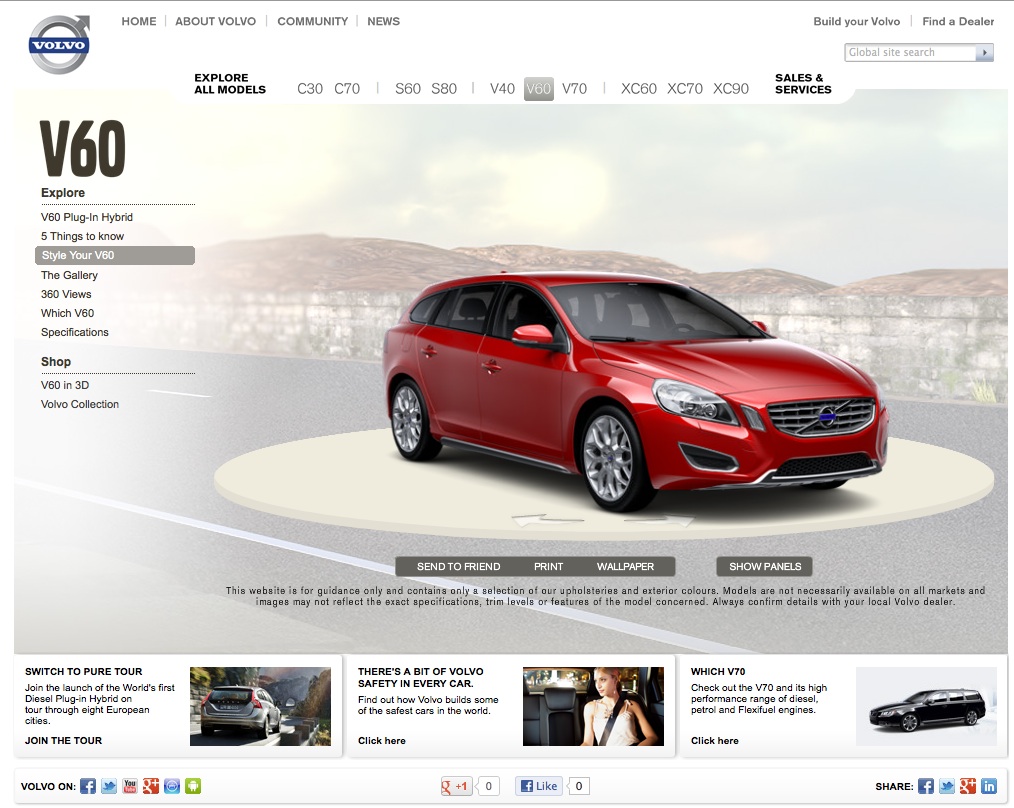Share this page on Twitter
The height and width of the screenshot is (808, 1014).
pyautogui.click(x=947, y=786)
